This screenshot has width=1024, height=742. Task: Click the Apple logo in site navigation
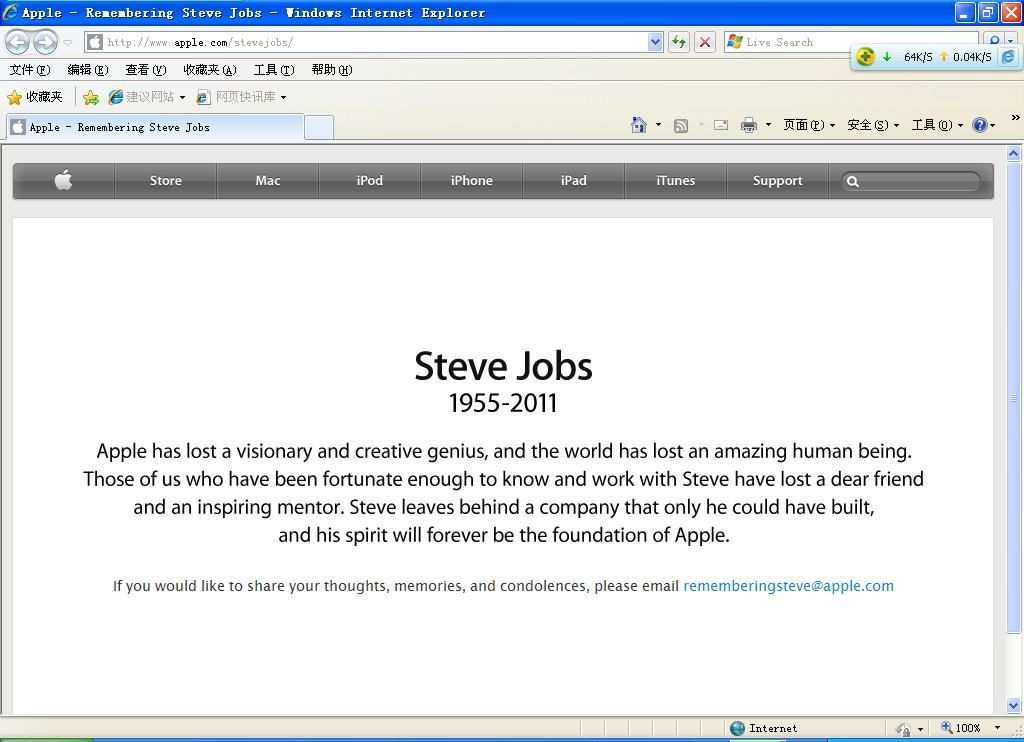pos(63,180)
